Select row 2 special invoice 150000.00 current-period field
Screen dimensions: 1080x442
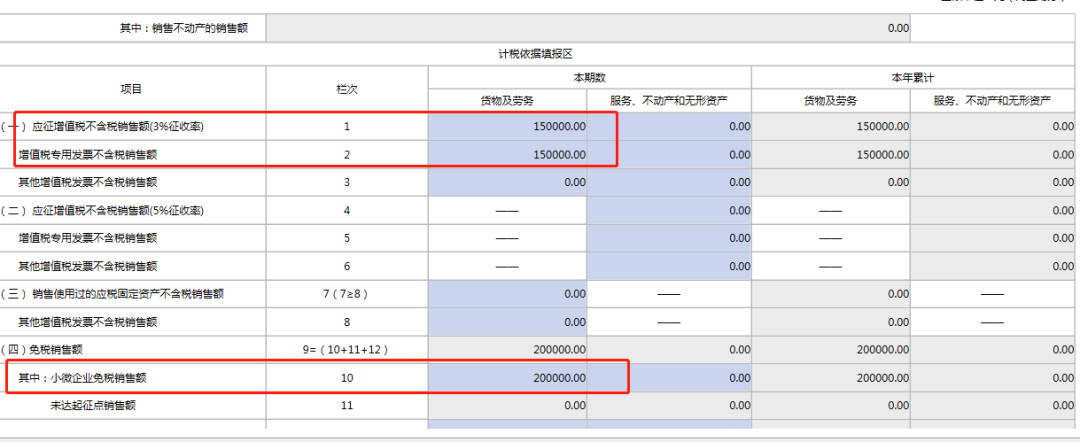click(x=508, y=155)
